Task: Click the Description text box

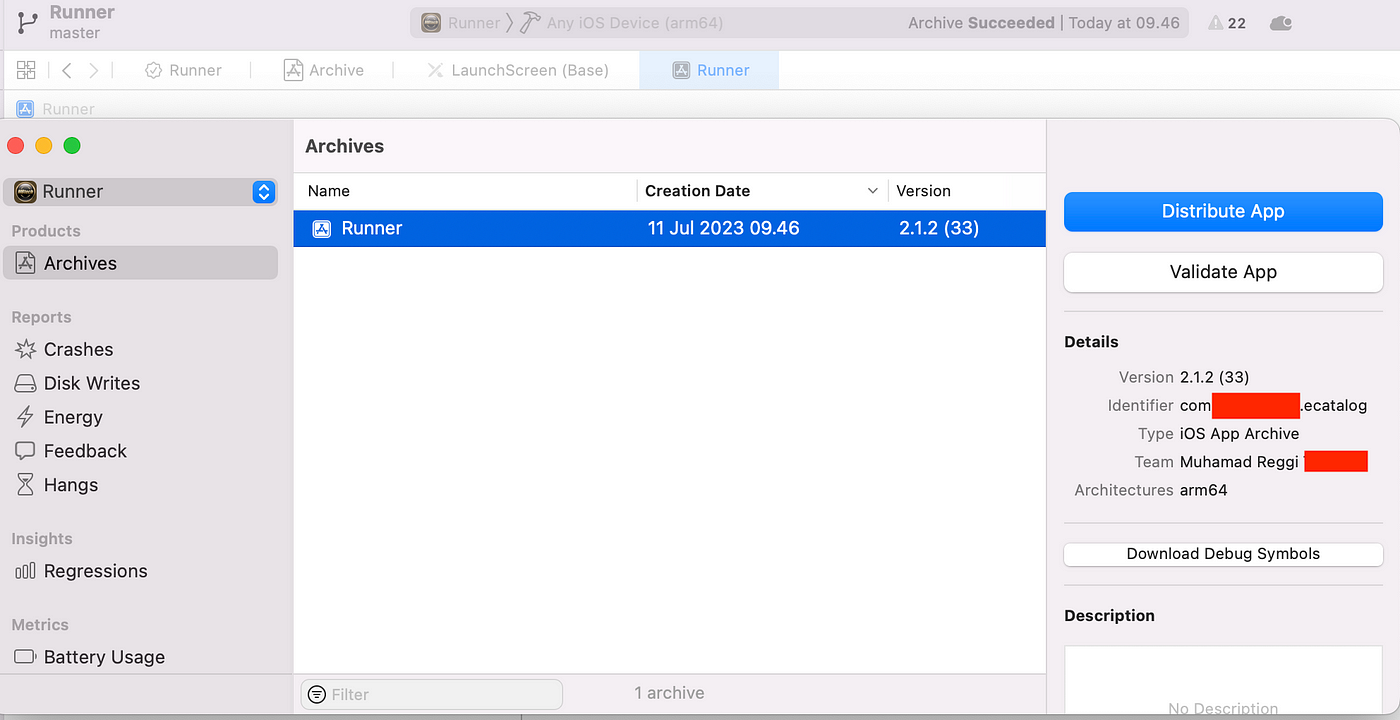Action: click(x=1223, y=680)
